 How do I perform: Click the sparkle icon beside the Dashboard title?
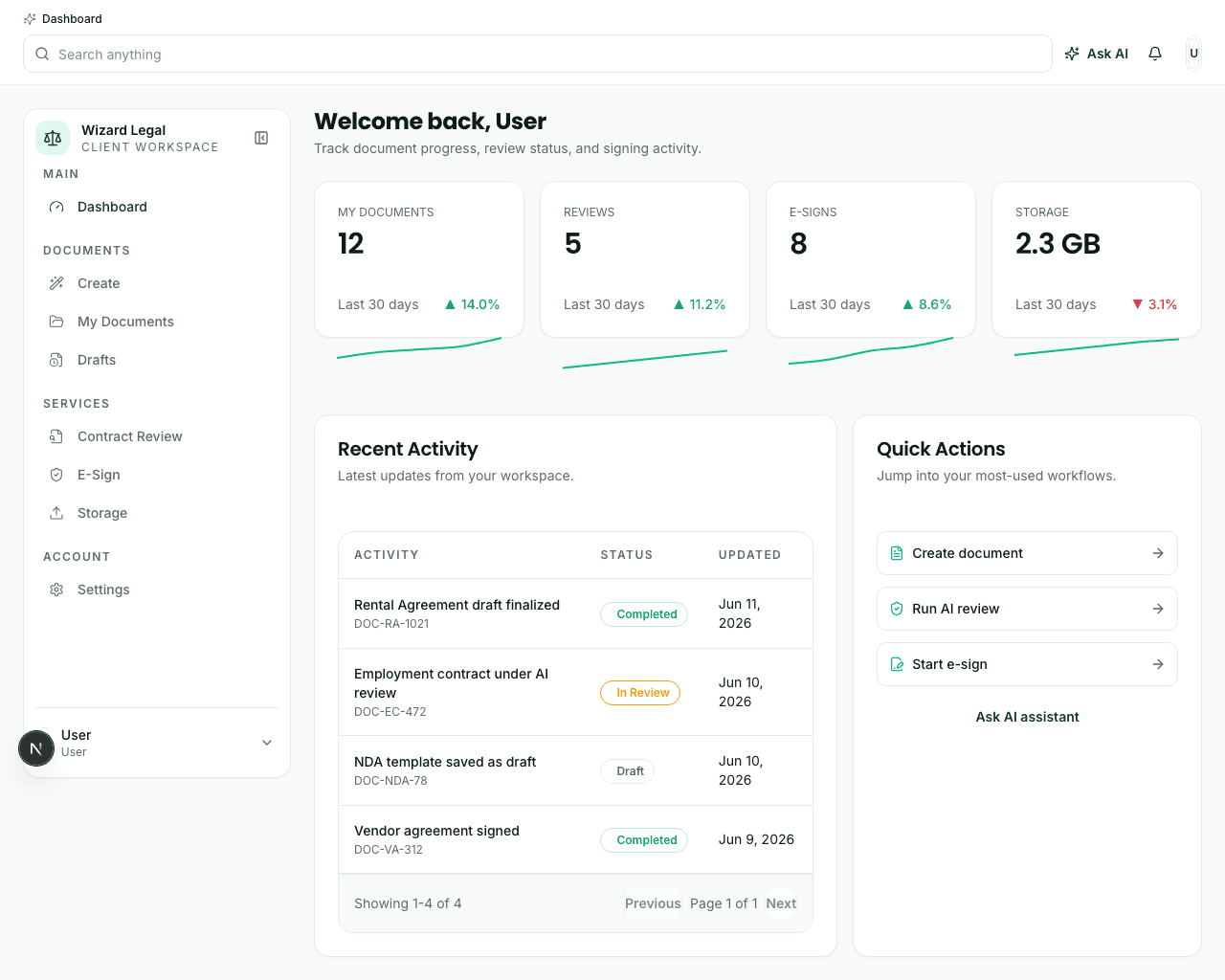click(x=30, y=19)
